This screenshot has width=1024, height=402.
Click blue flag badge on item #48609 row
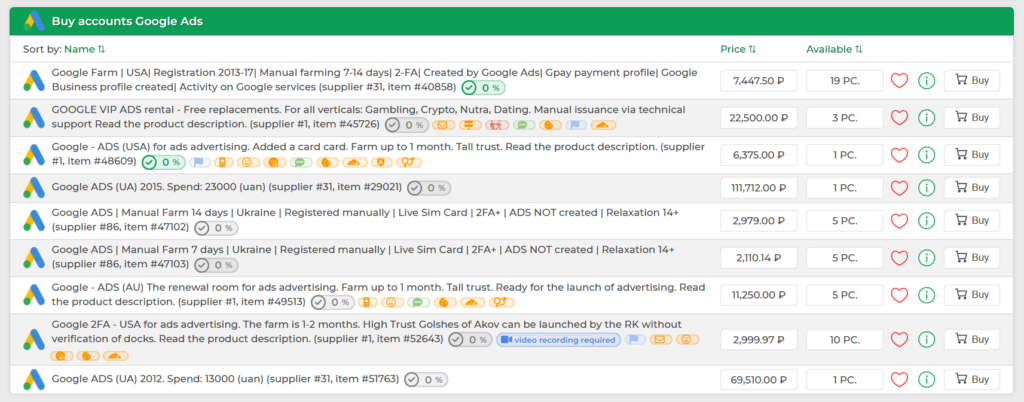(199, 162)
